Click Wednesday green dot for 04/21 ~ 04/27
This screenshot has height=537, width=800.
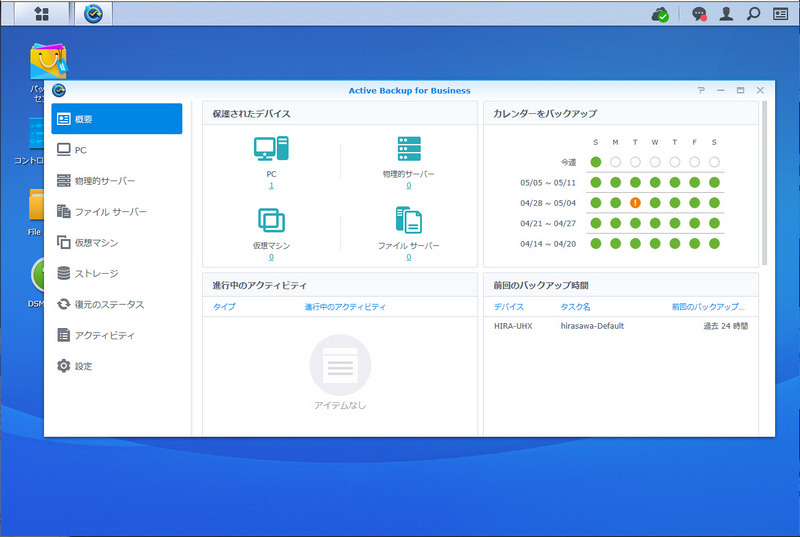(655, 223)
